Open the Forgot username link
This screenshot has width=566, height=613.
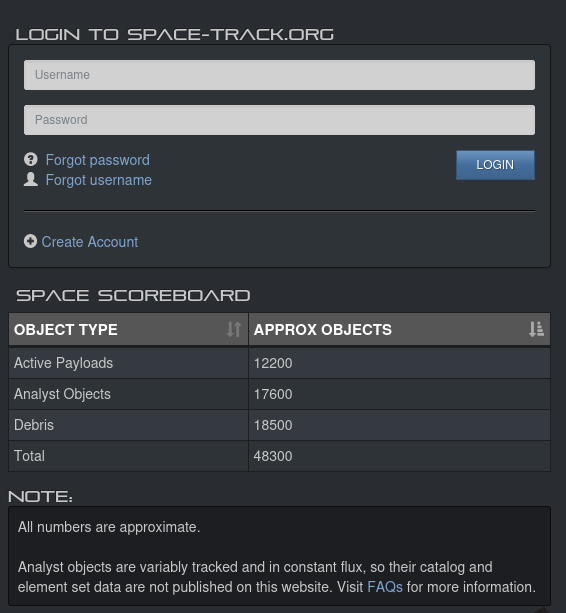(99, 180)
